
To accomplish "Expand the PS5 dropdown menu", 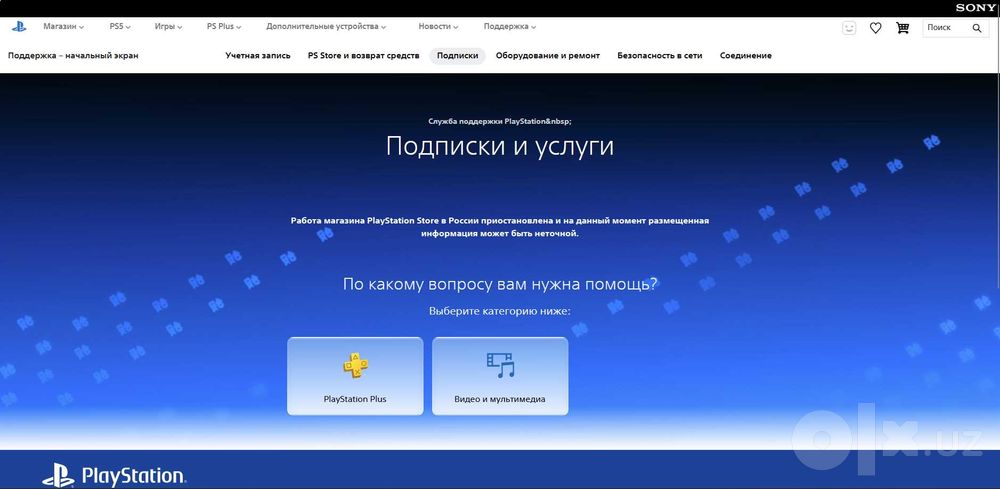I will click(x=120, y=27).
